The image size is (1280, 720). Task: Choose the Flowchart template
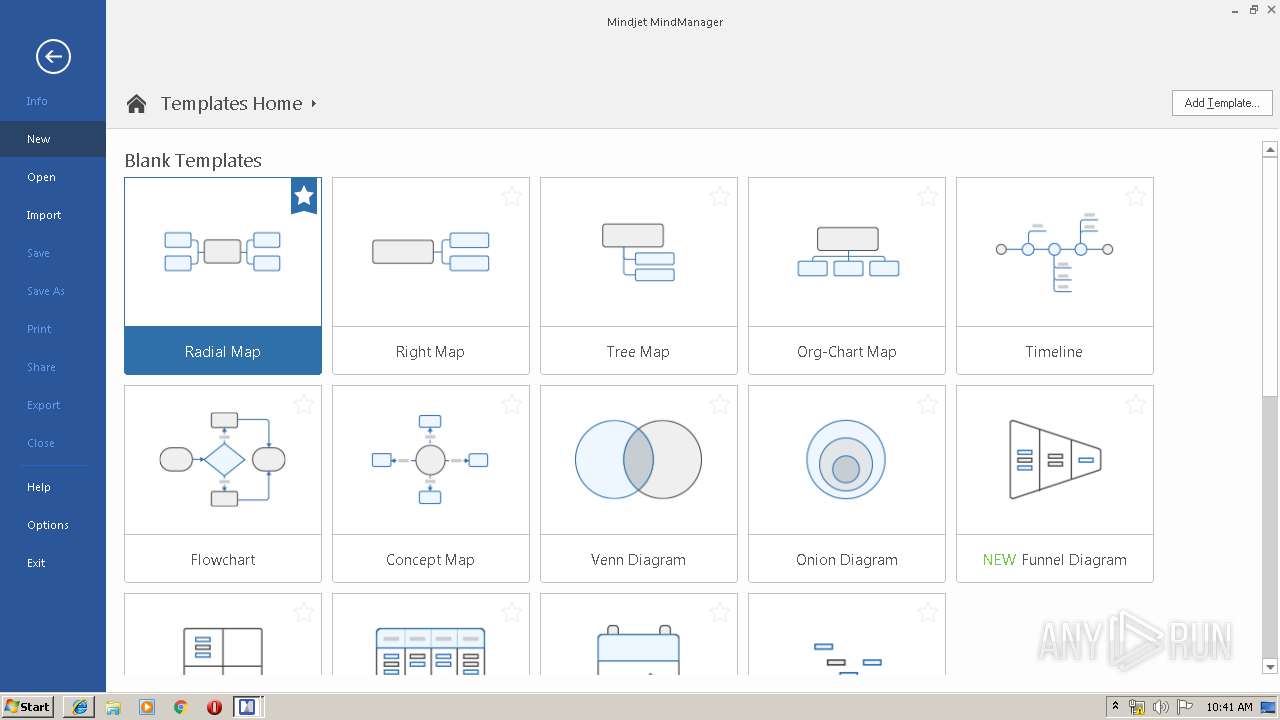[x=223, y=484]
